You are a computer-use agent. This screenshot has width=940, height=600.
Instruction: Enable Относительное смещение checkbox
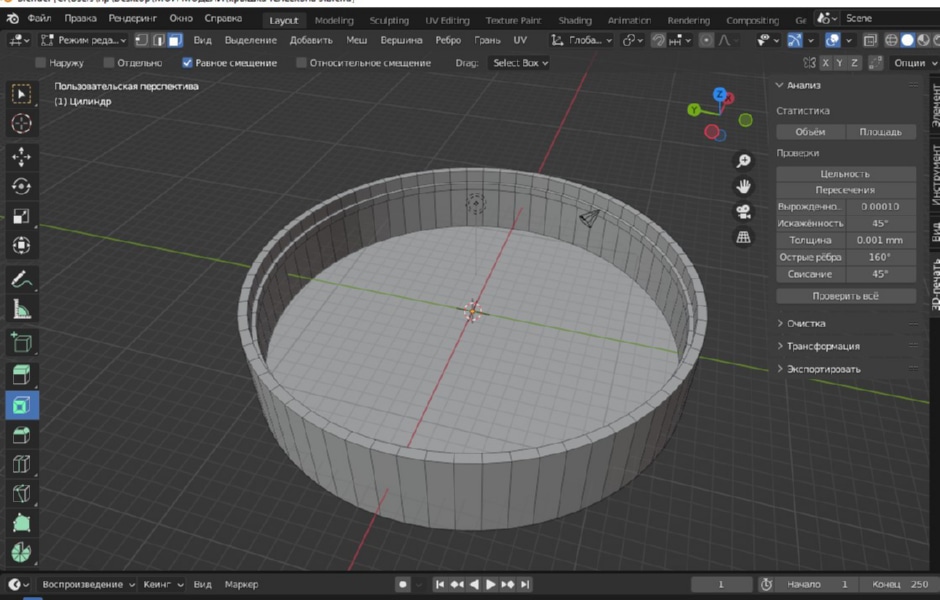302,62
